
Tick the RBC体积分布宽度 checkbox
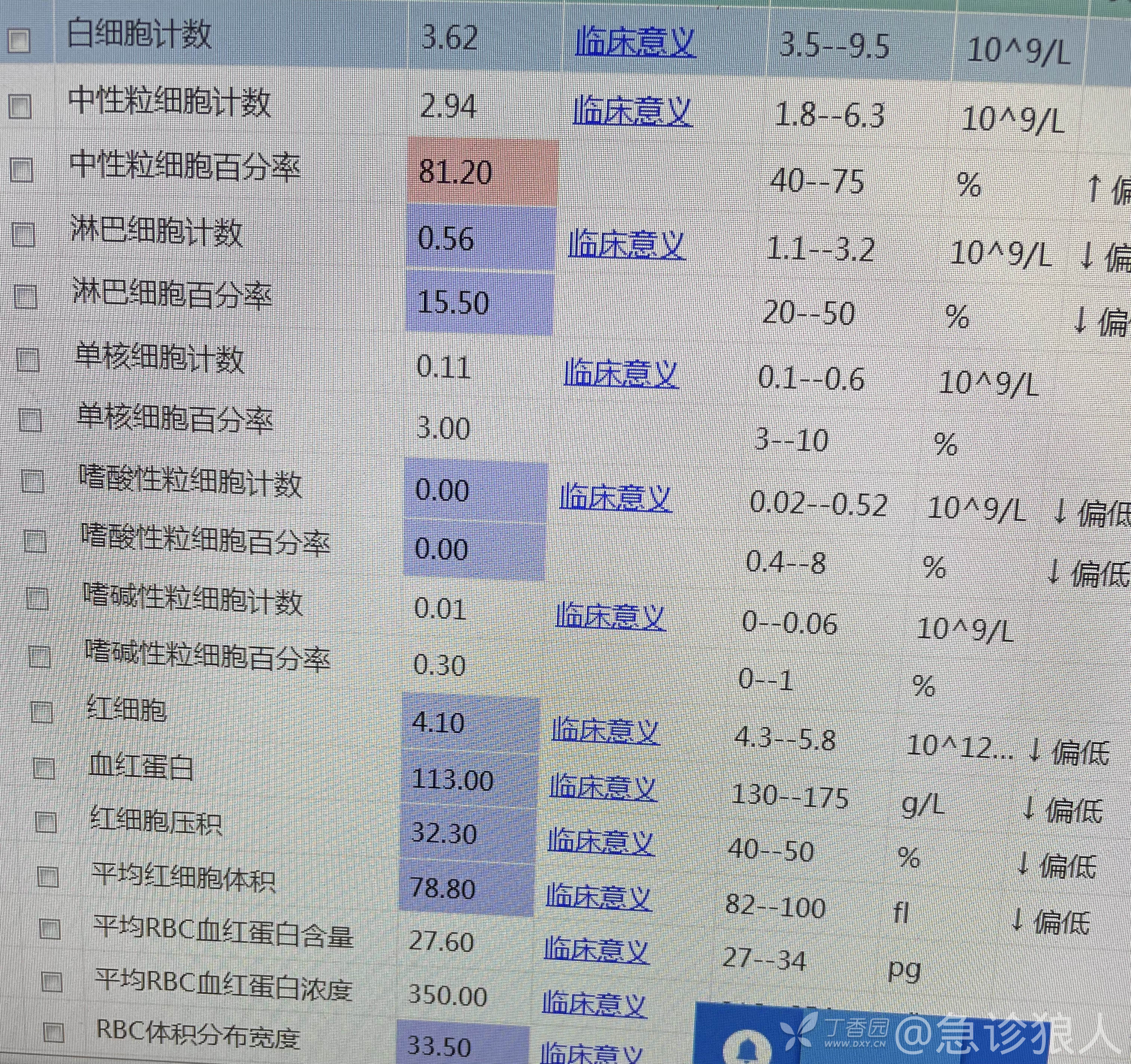tap(54, 1032)
